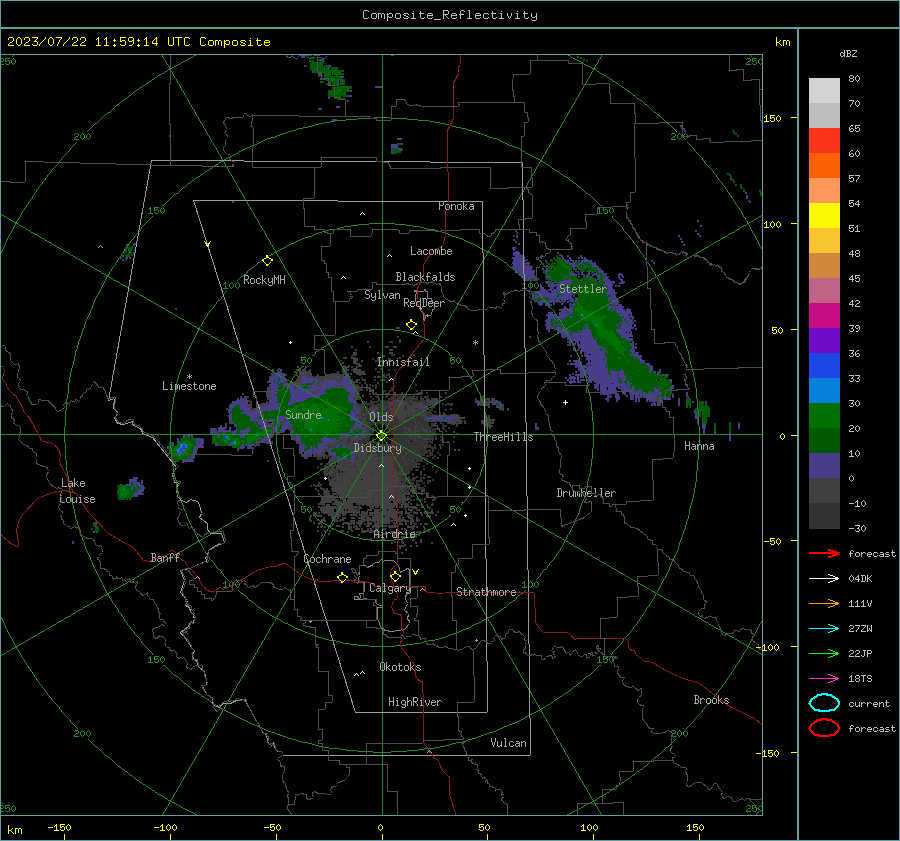Screen dimensions: 900x841
Task: Select the yellow 51-54 dBZ swatch
Action: pyautogui.click(x=824, y=215)
